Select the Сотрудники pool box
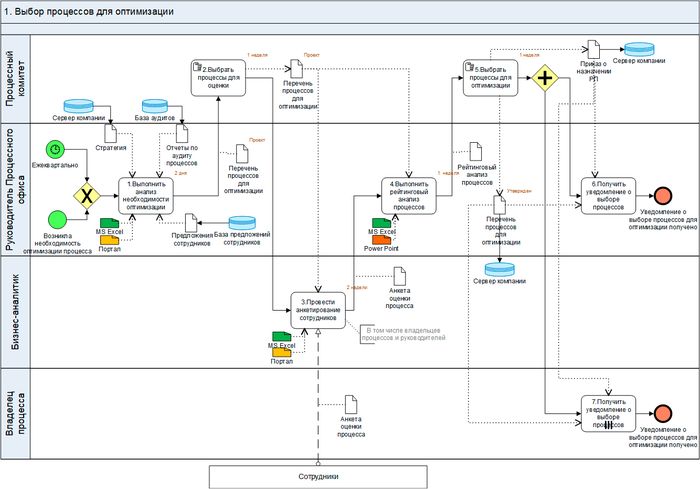 tap(318, 477)
